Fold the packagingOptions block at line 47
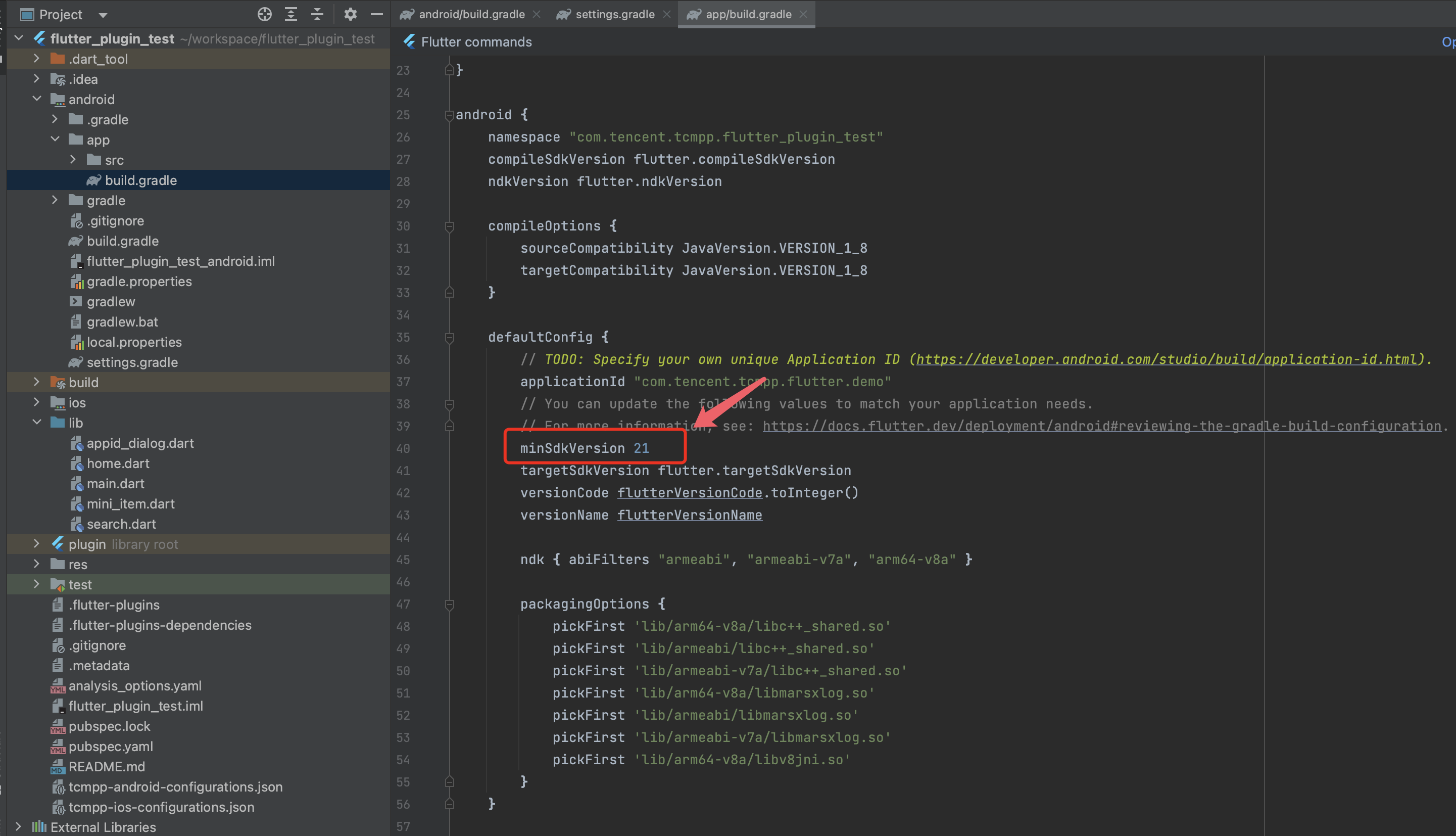The image size is (1456, 836). [x=449, y=604]
